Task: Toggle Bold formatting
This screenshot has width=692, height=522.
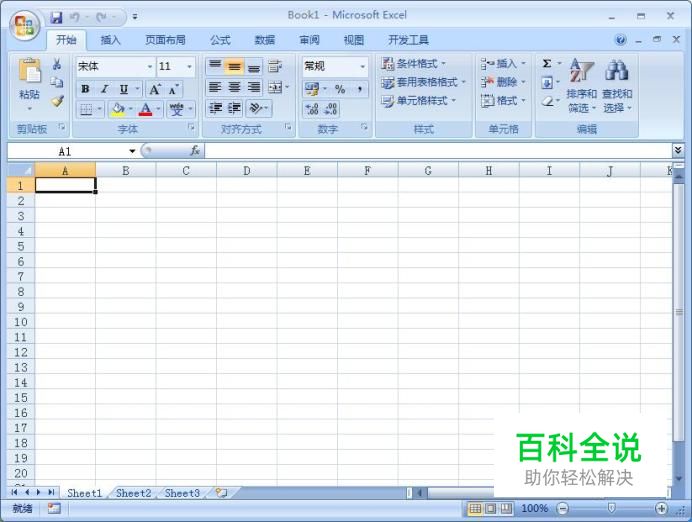Action: click(x=85, y=90)
